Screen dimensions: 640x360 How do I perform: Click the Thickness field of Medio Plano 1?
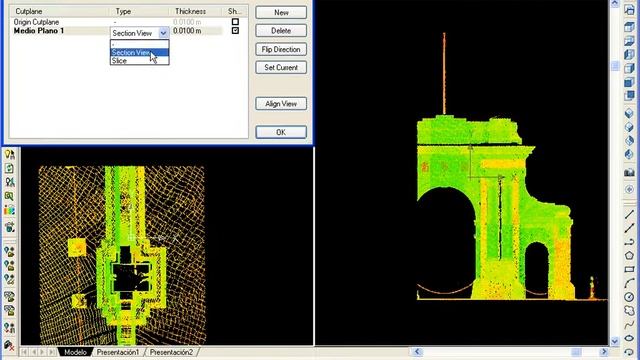pyautogui.click(x=197, y=31)
